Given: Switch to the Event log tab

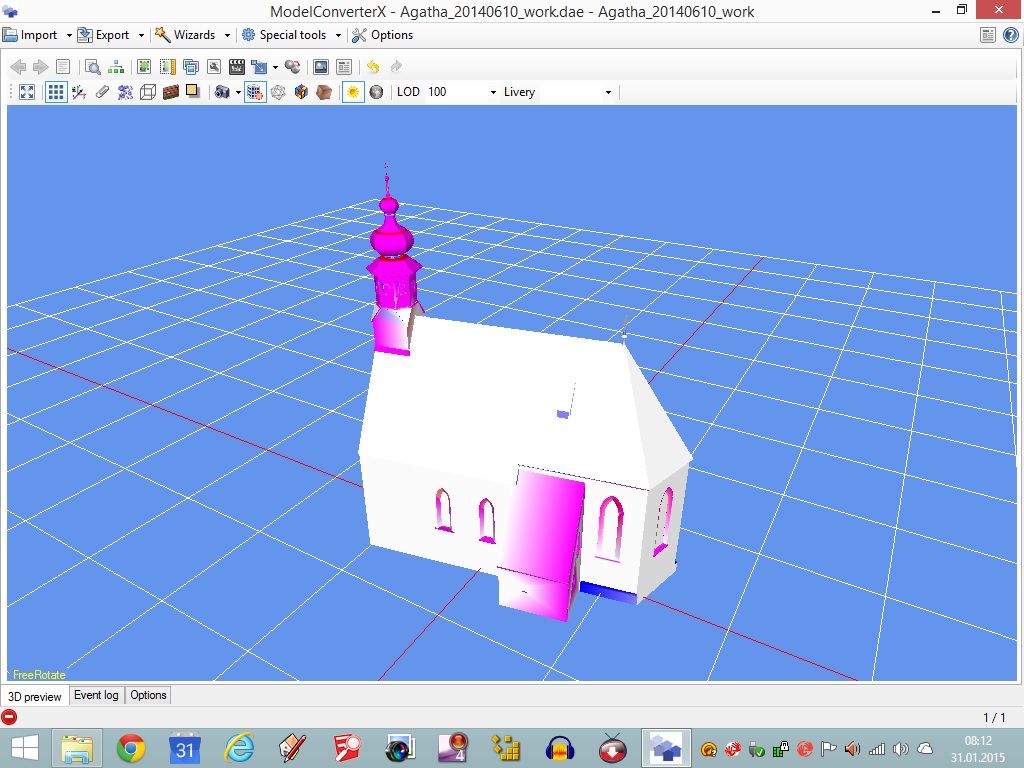Looking at the screenshot, I should 96,695.
